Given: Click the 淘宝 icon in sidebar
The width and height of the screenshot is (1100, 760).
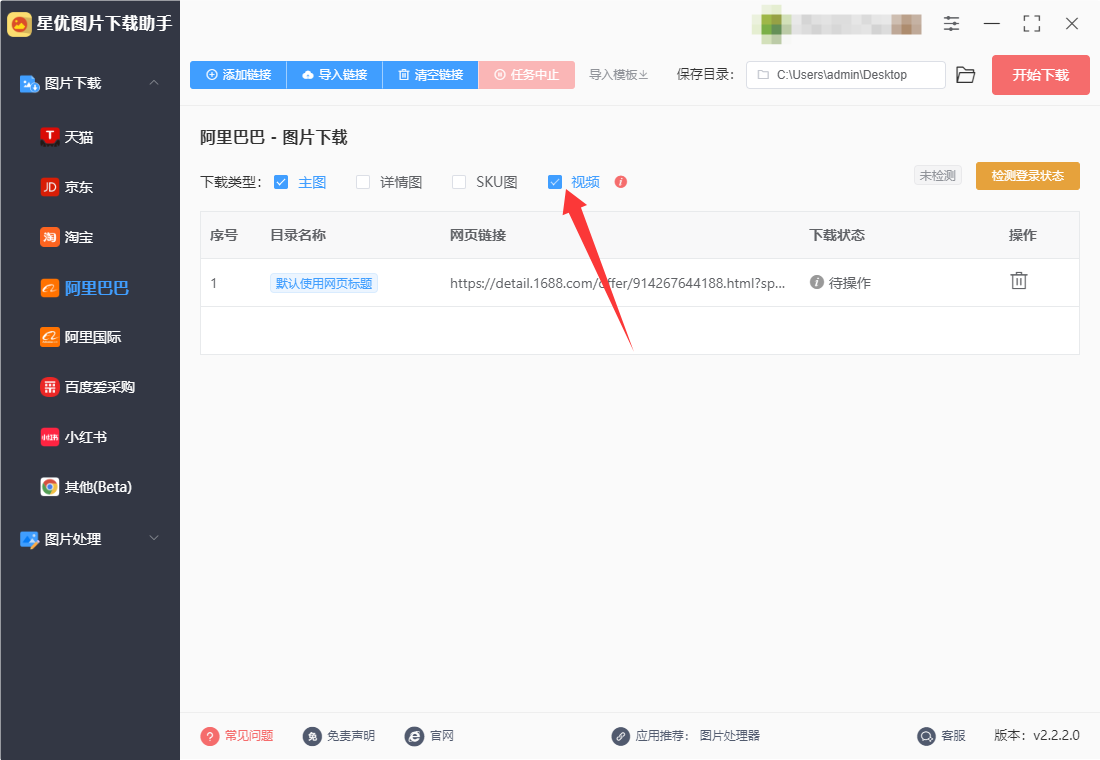Looking at the screenshot, I should coord(50,237).
